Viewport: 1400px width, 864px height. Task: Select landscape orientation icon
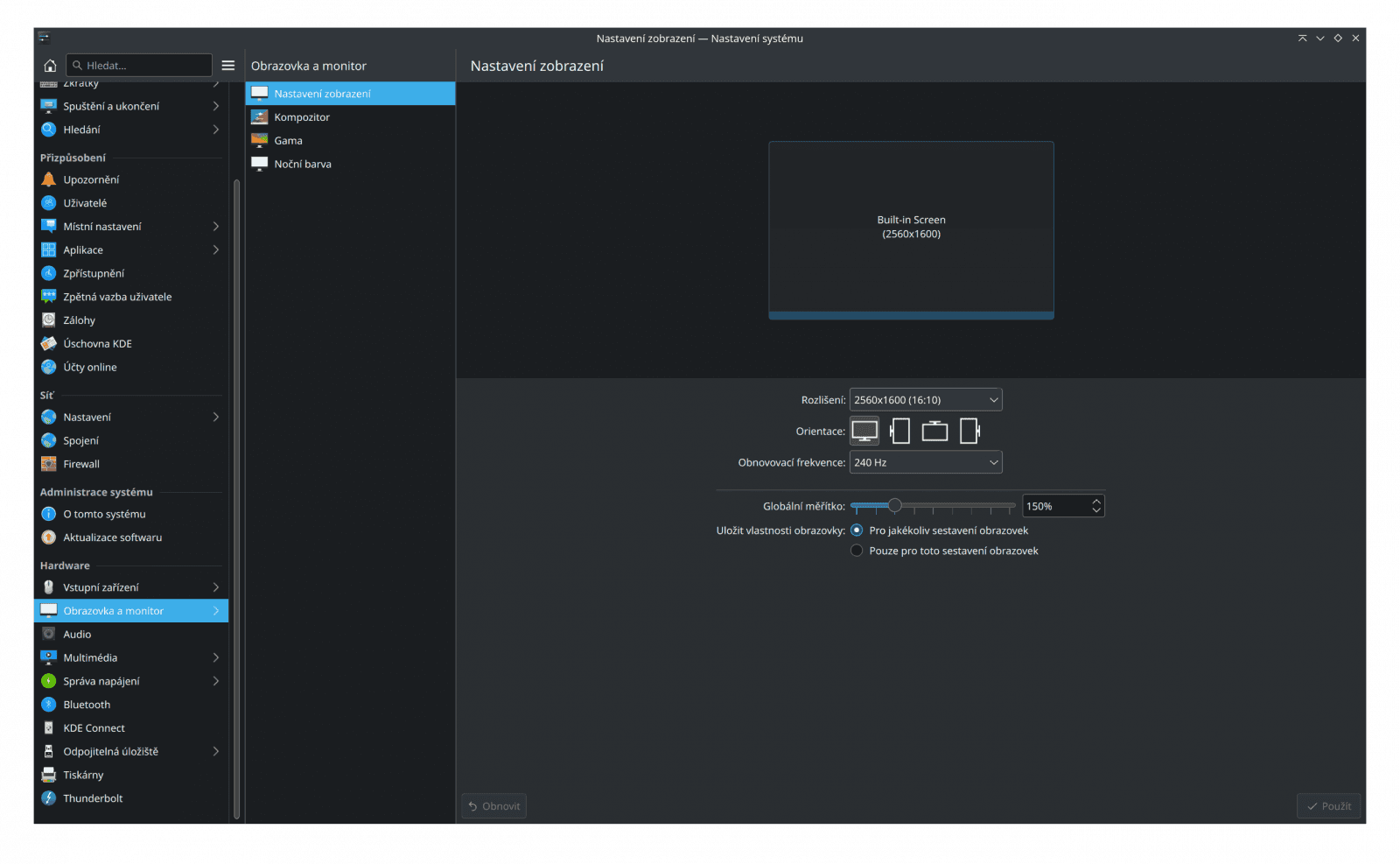[864, 431]
